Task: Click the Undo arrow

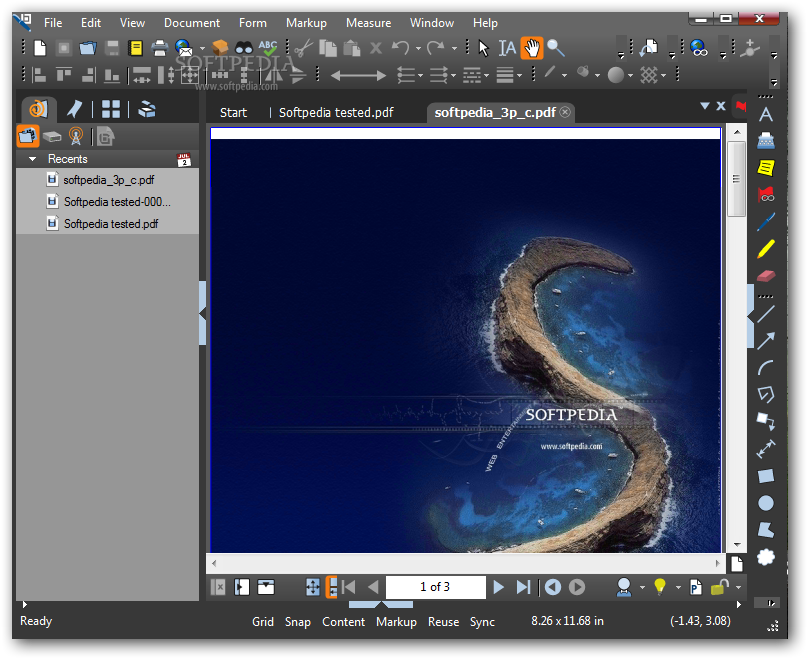Action: point(400,48)
